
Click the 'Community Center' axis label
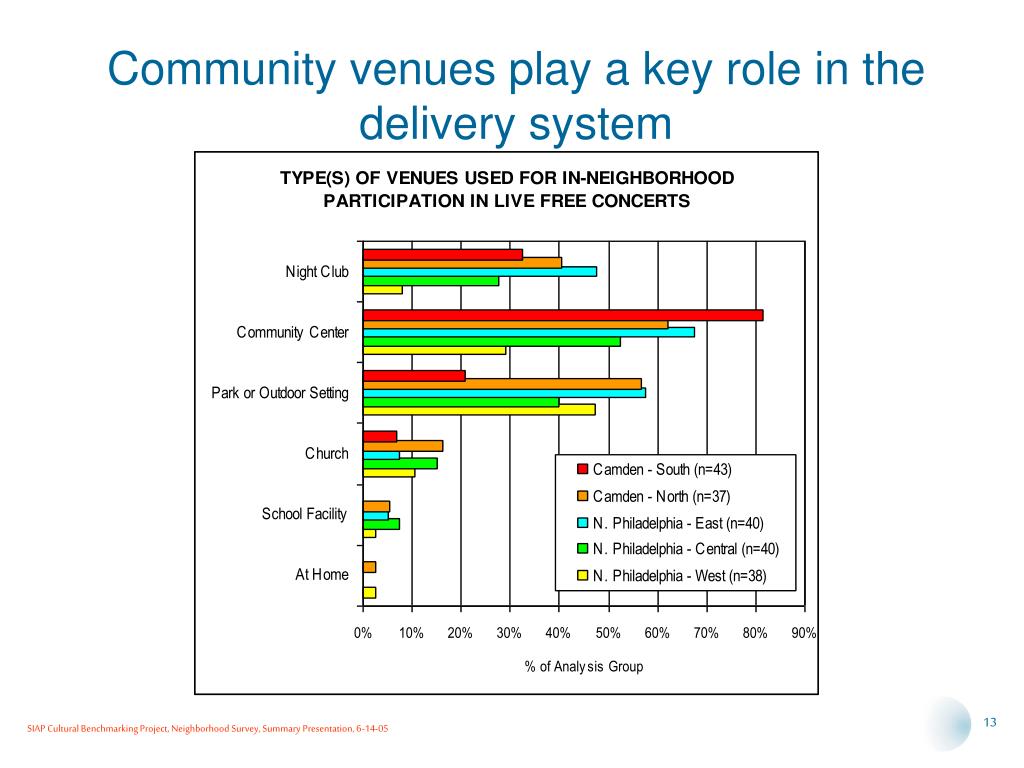tap(293, 332)
